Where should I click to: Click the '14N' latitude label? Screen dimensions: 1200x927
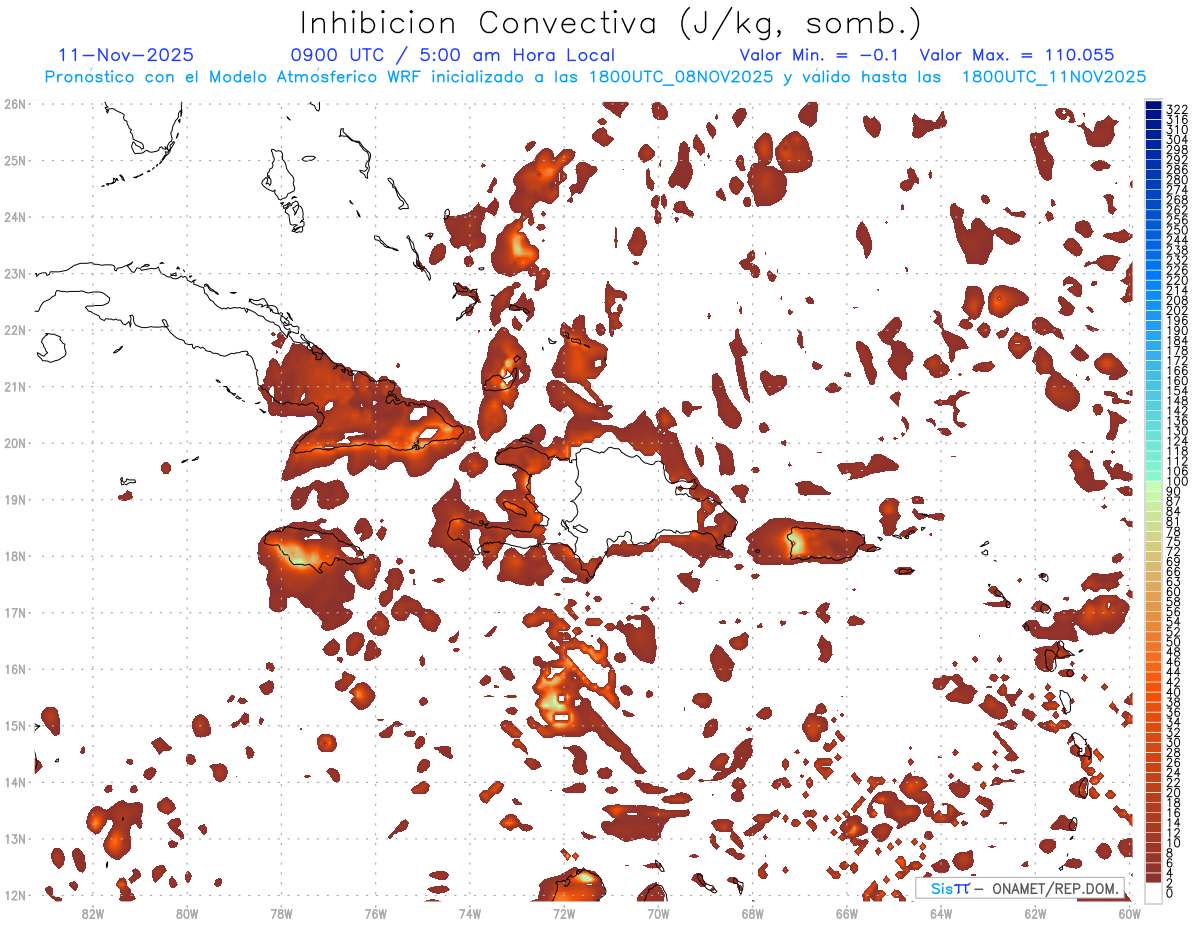15,782
